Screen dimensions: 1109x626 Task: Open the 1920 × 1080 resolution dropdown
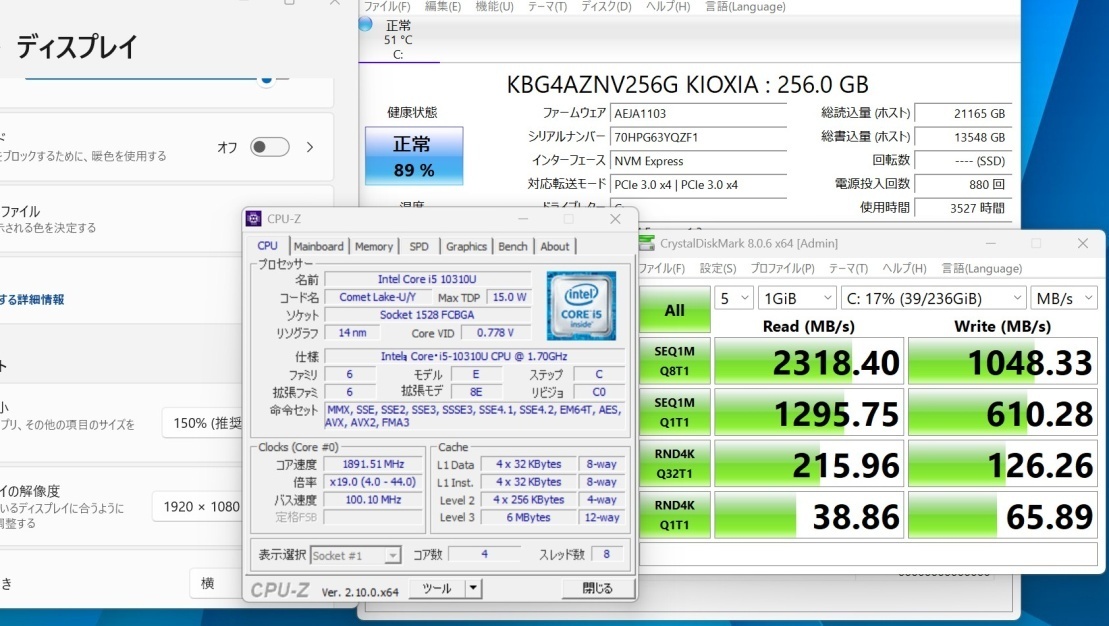pyautogui.click(x=197, y=506)
